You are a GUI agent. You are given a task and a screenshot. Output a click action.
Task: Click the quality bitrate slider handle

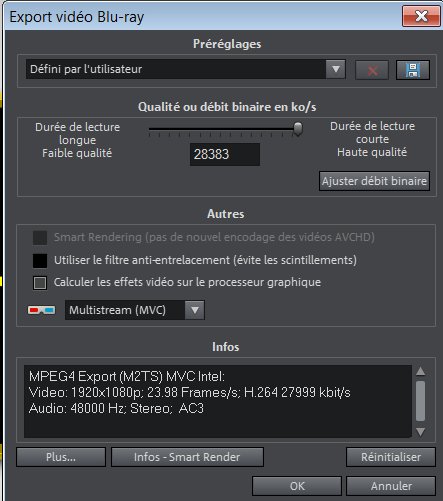(298, 129)
